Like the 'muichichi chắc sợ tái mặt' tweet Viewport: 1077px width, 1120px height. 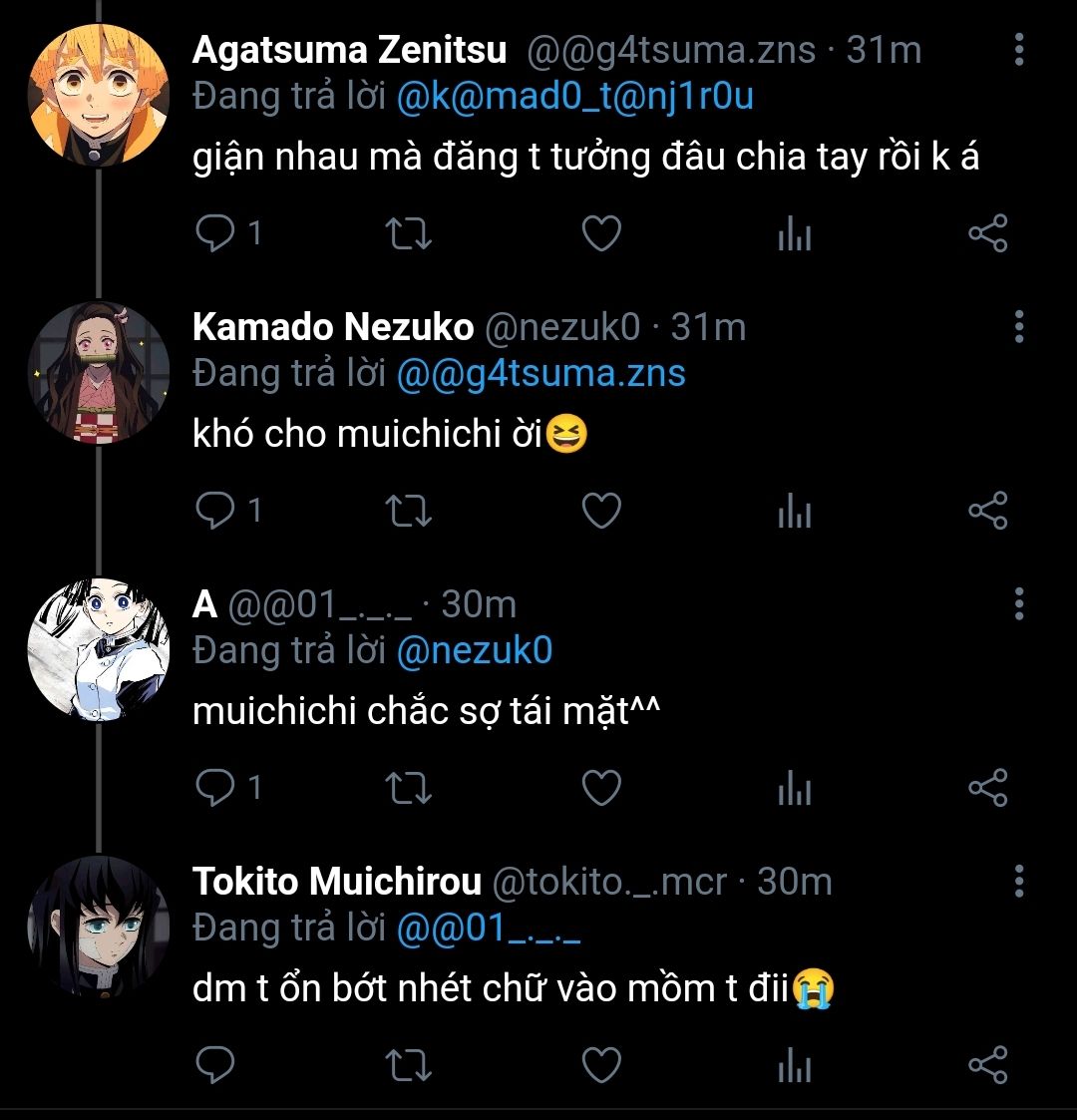pyautogui.click(x=601, y=789)
